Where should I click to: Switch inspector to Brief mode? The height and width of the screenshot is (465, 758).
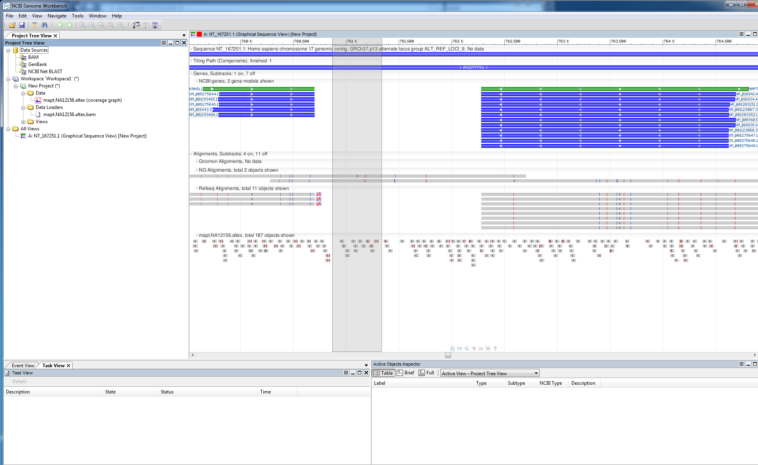(x=409, y=373)
